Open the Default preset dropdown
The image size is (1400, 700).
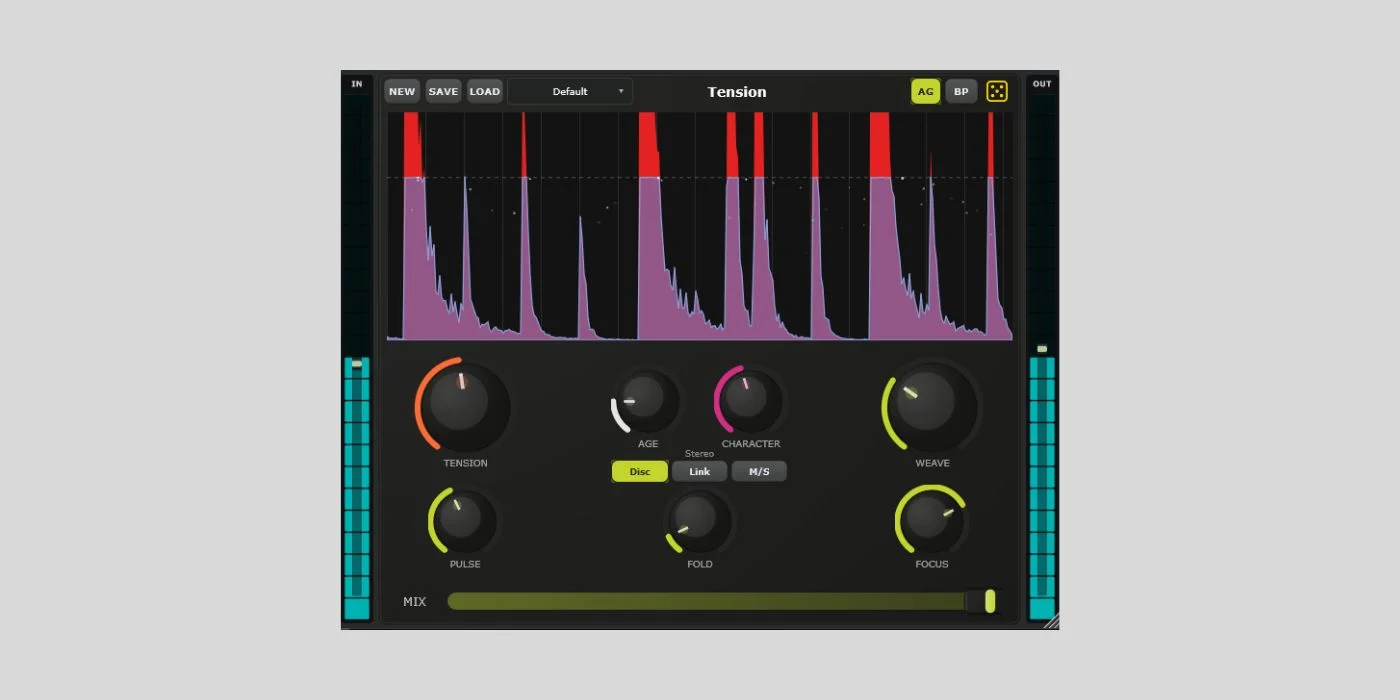pyautogui.click(x=570, y=91)
